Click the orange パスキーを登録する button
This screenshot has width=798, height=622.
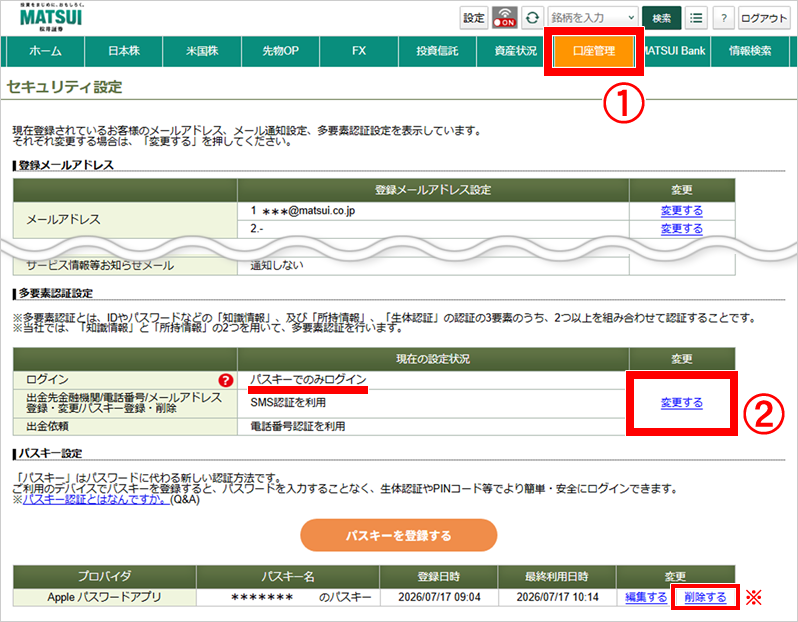[x=398, y=535]
